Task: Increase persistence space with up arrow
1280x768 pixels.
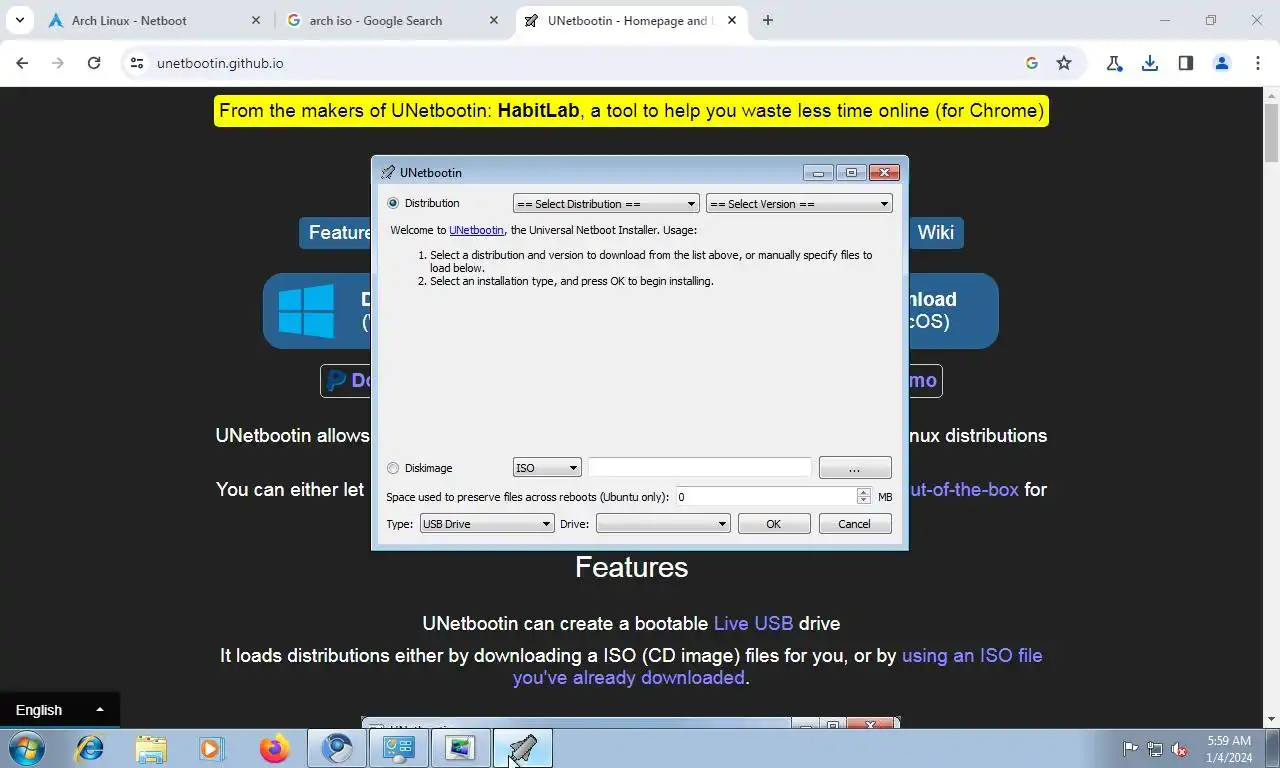Action: coord(864,493)
